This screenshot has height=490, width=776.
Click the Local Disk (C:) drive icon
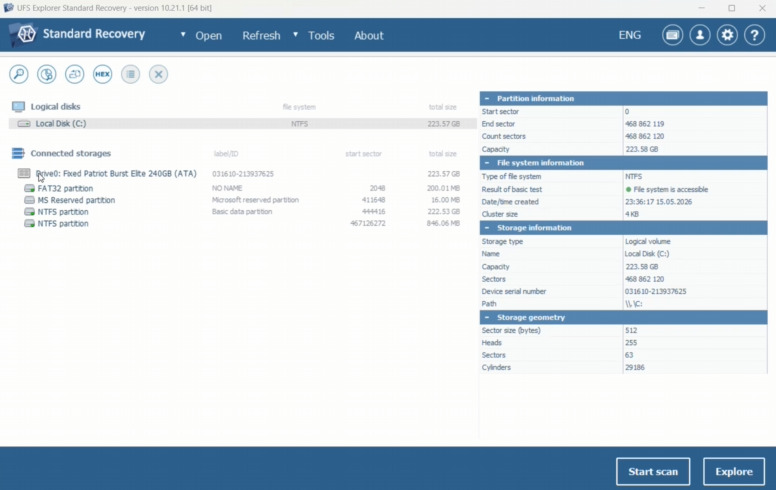(24, 124)
